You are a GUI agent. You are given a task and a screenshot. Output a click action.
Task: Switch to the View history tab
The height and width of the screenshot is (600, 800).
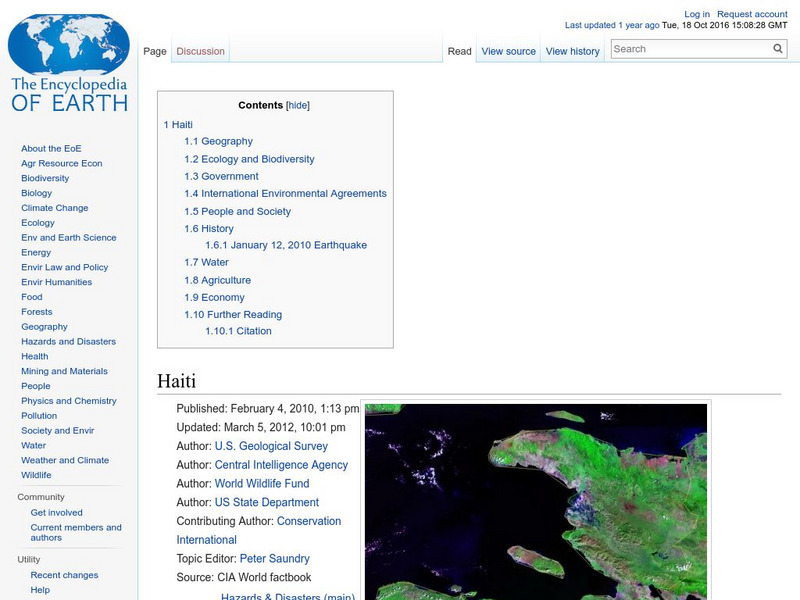tap(572, 51)
